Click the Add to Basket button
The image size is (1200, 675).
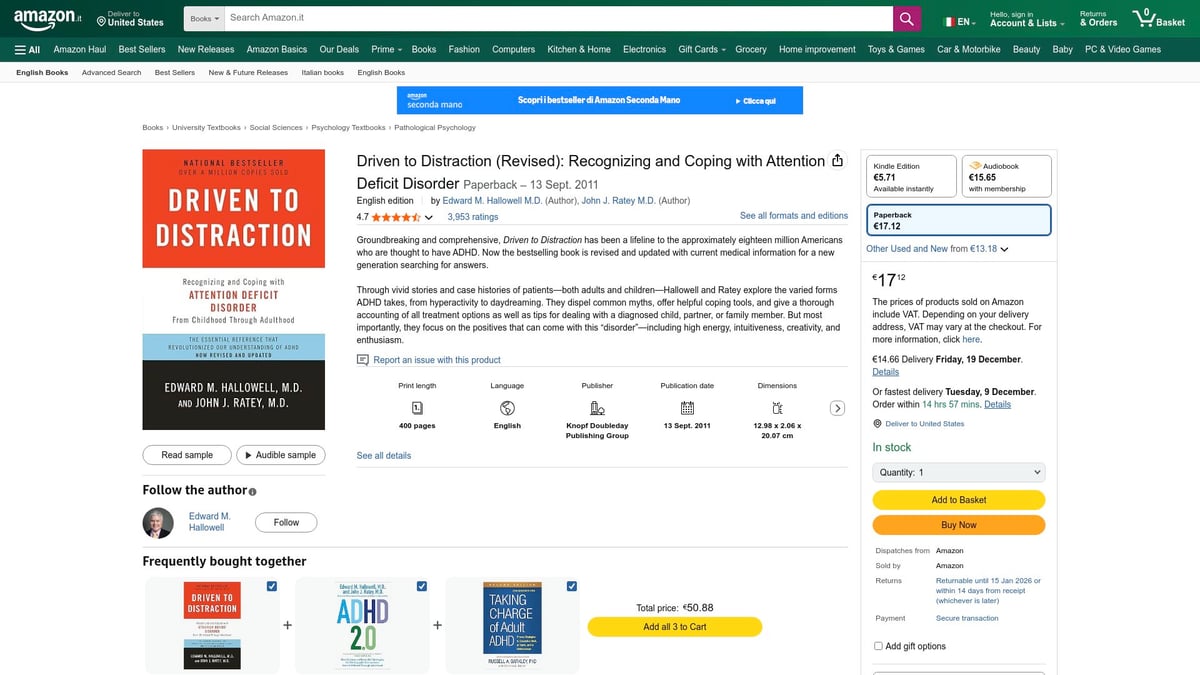pos(958,499)
